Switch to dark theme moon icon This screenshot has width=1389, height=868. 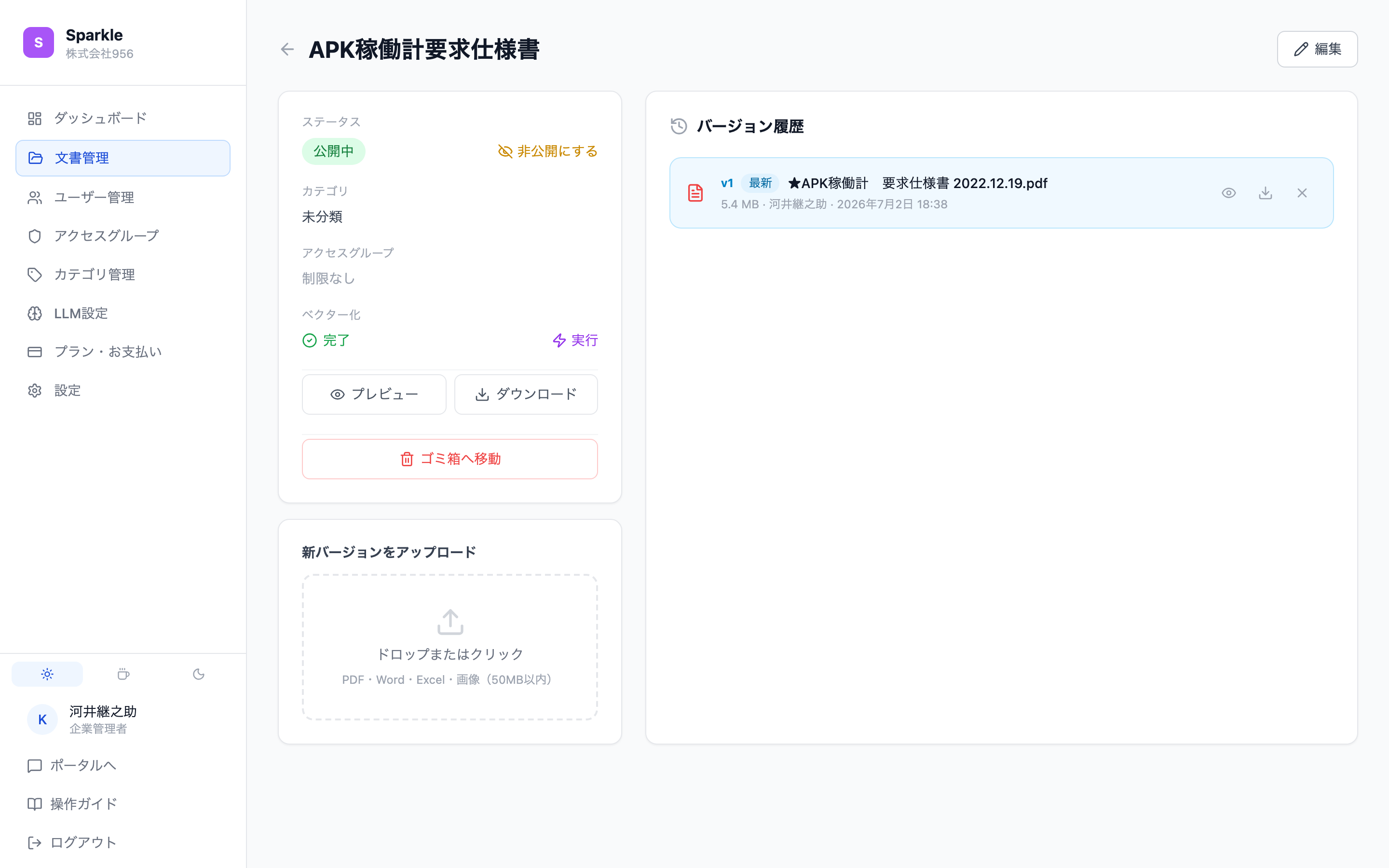(x=199, y=674)
